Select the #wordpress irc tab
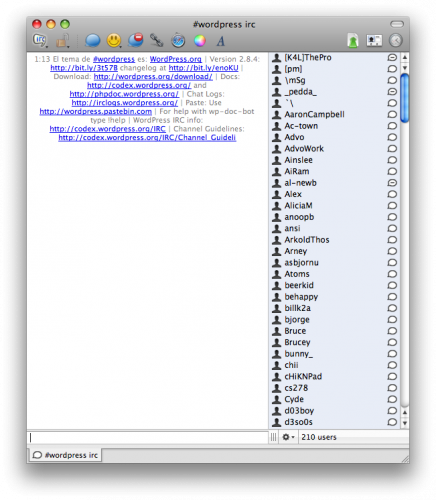The image size is (436, 500). [x=65, y=455]
